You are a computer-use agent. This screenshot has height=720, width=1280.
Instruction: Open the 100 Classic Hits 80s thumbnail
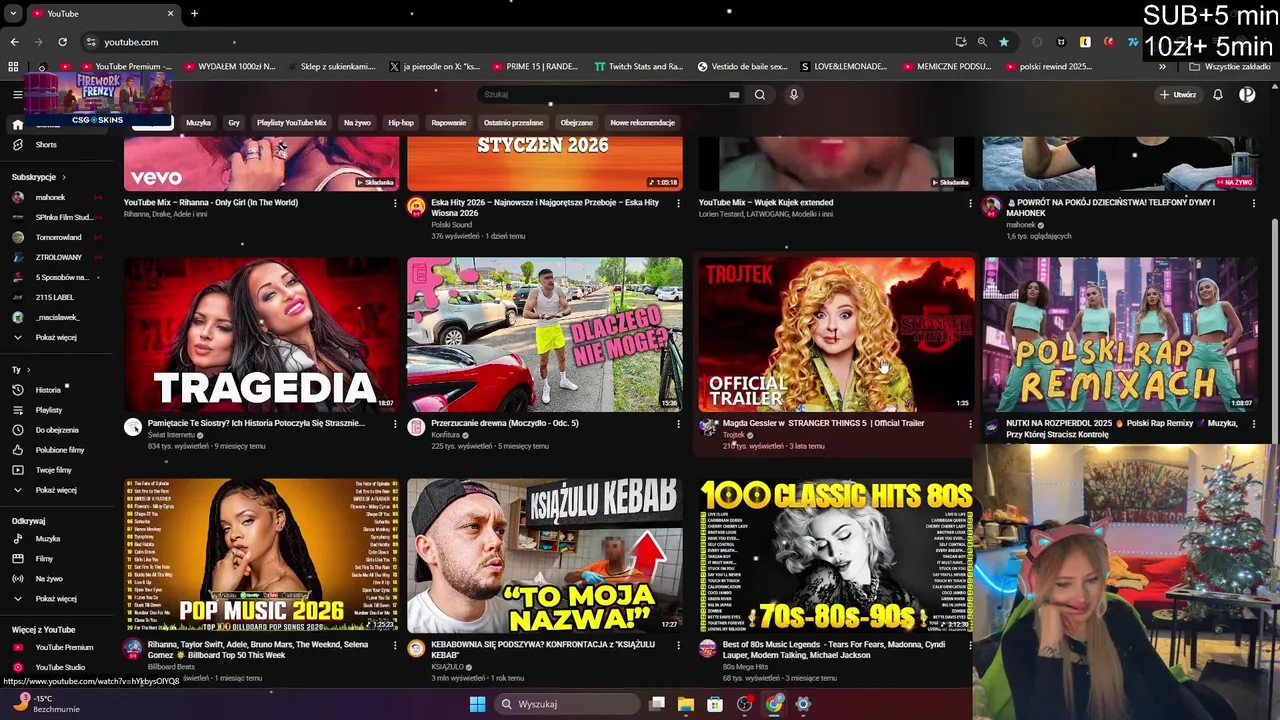836,555
